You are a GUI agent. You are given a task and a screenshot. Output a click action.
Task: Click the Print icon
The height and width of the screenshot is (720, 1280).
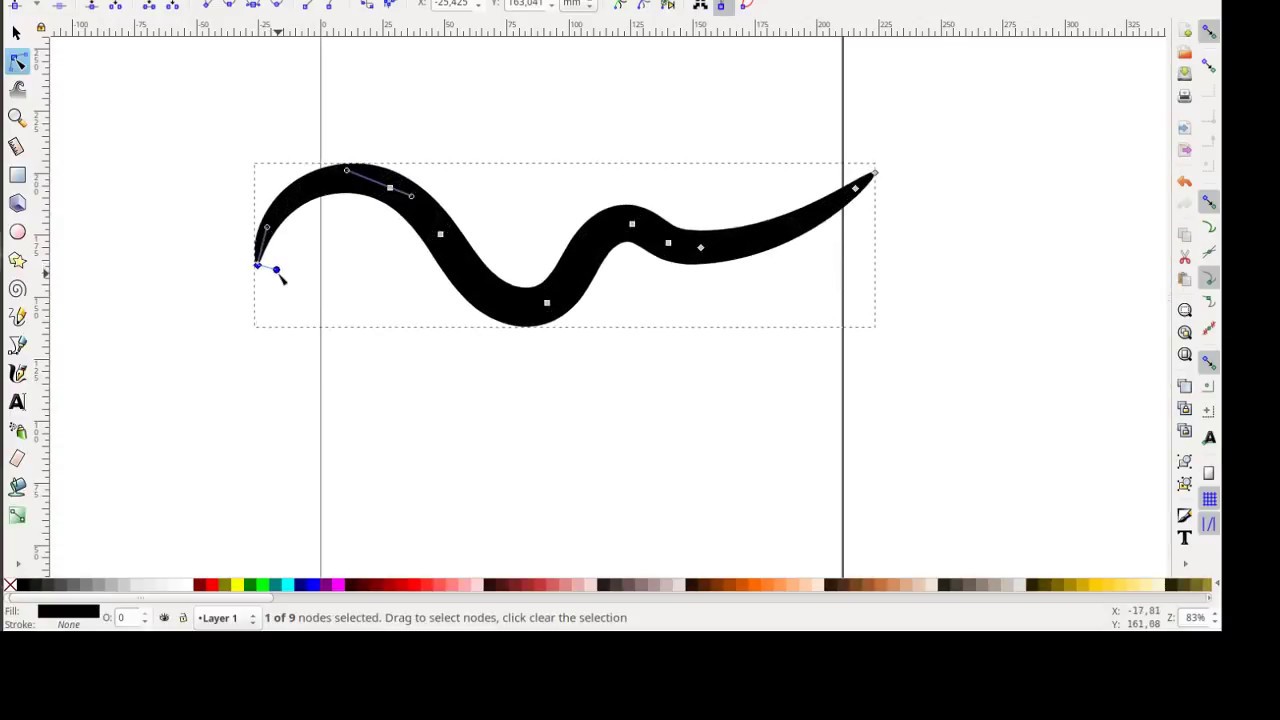click(x=1185, y=96)
